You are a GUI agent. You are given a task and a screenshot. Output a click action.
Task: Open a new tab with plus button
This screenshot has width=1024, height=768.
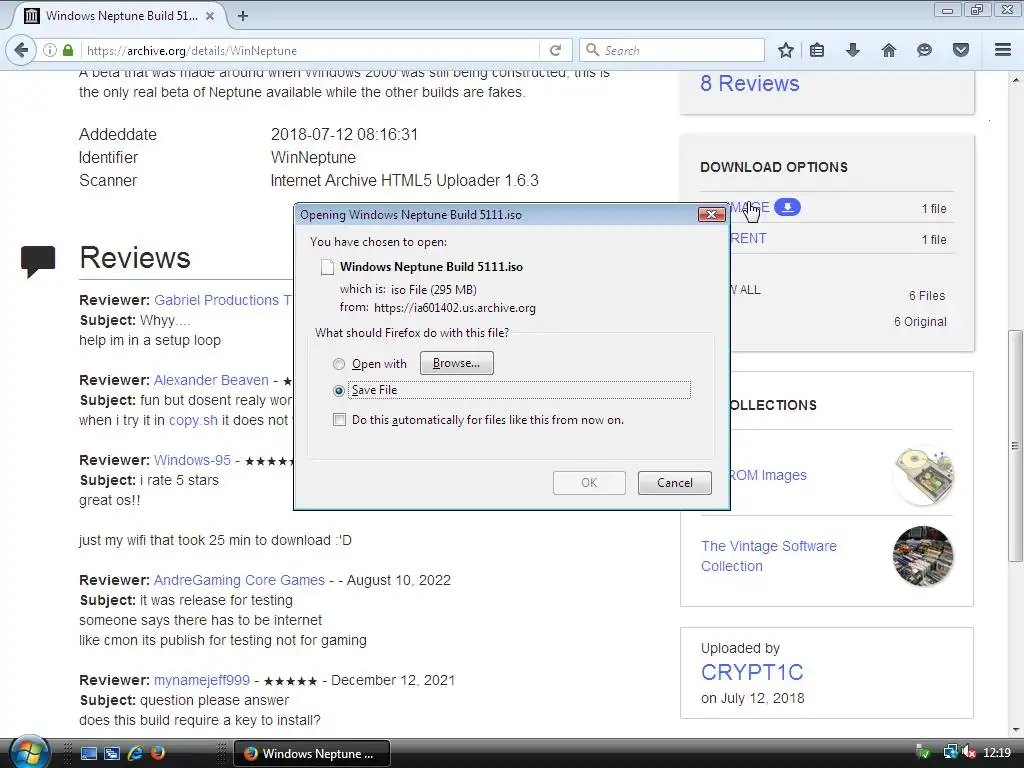243,16
